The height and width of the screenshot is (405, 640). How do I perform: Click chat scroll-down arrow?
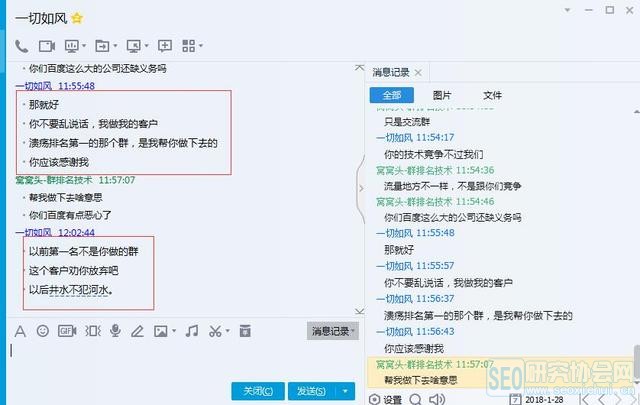[359, 312]
